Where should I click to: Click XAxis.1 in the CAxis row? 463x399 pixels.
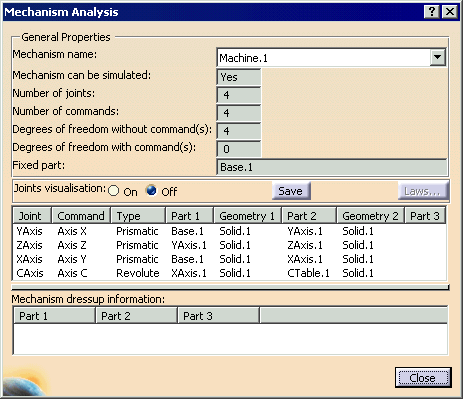(189, 273)
